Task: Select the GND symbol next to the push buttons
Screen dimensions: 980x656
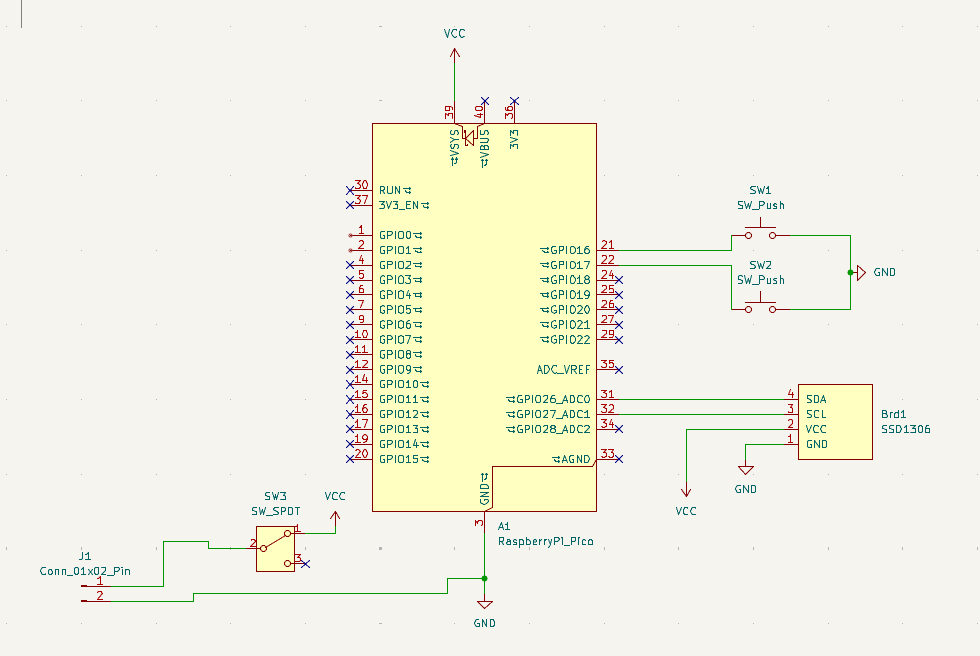Action: (861, 272)
